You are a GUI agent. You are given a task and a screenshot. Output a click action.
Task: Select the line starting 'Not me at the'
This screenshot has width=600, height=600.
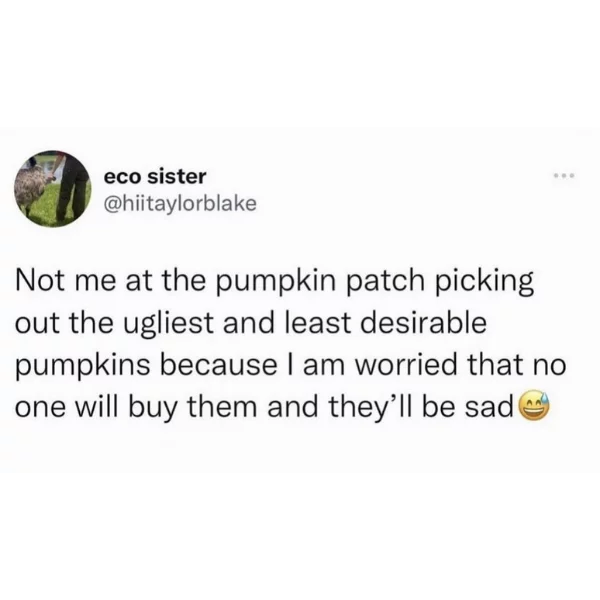point(274,282)
